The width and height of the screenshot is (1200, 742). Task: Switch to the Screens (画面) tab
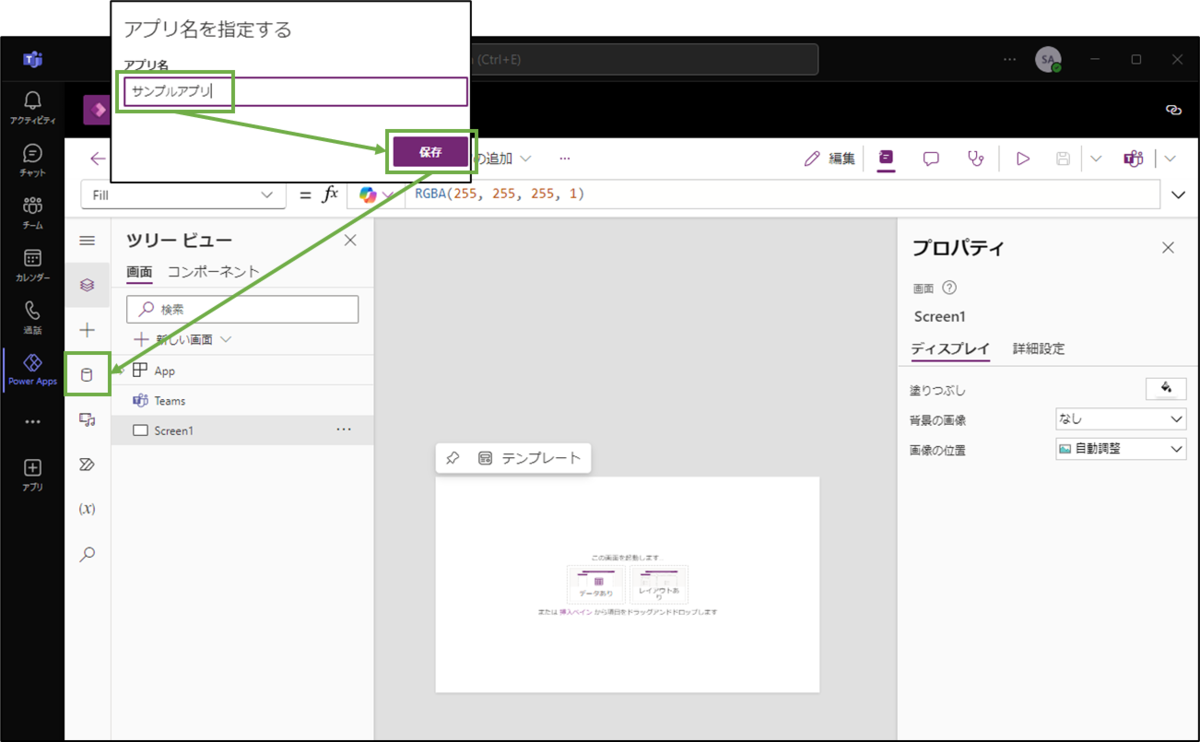tap(139, 272)
